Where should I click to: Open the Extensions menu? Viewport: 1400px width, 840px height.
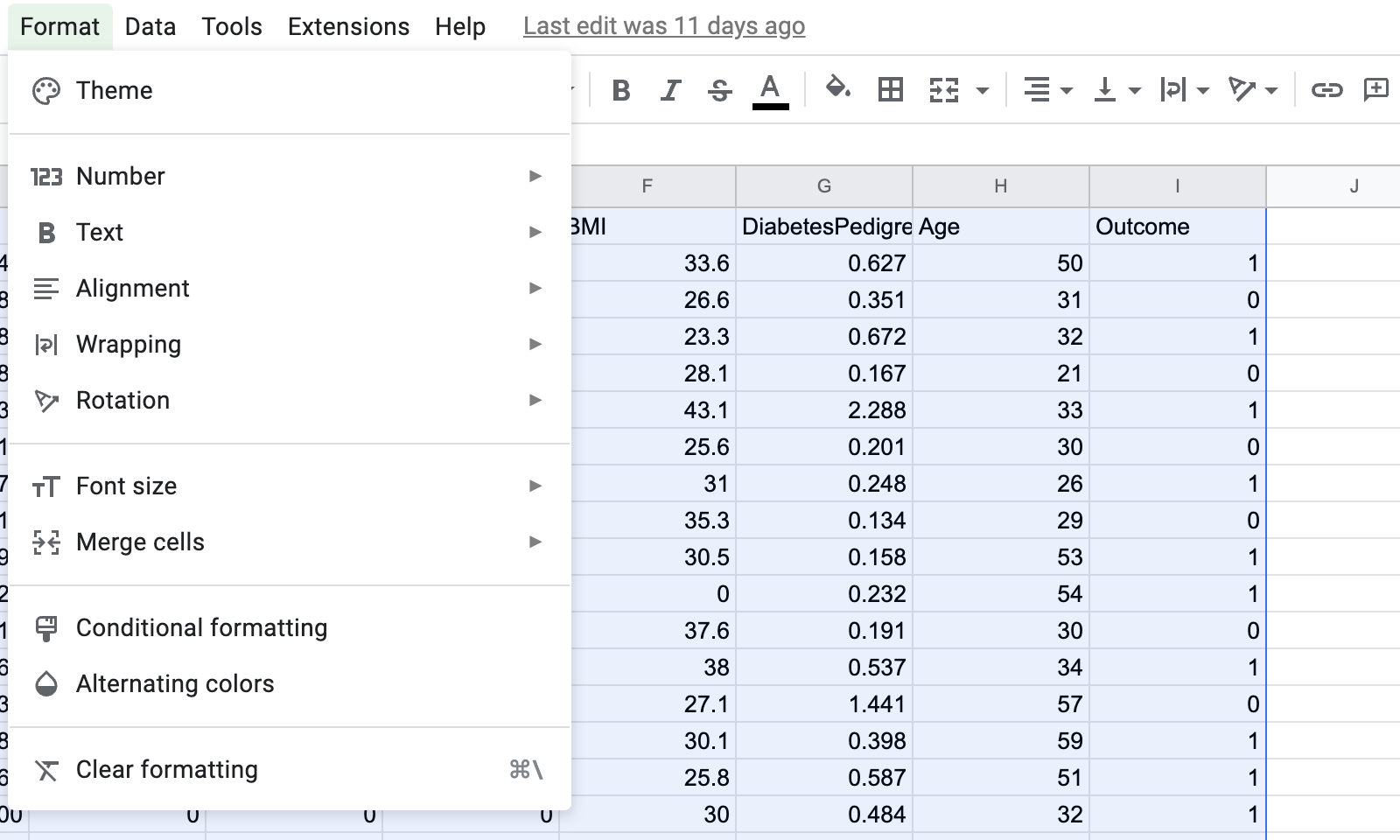tap(348, 27)
